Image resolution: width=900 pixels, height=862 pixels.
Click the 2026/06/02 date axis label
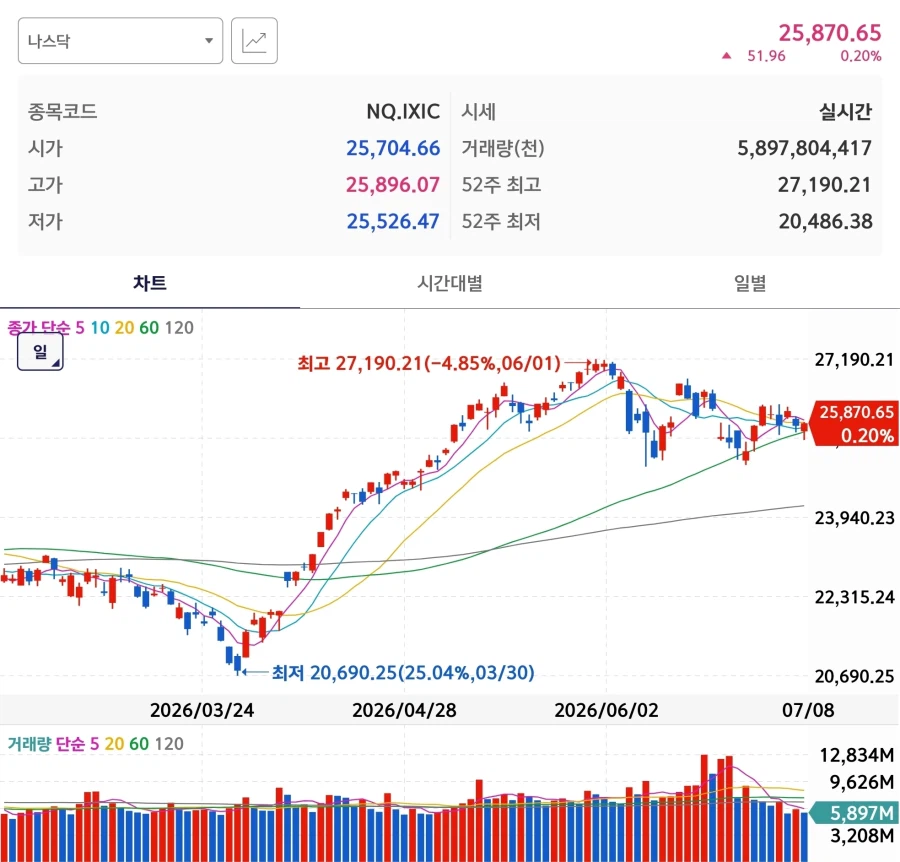pyautogui.click(x=606, y=710)
